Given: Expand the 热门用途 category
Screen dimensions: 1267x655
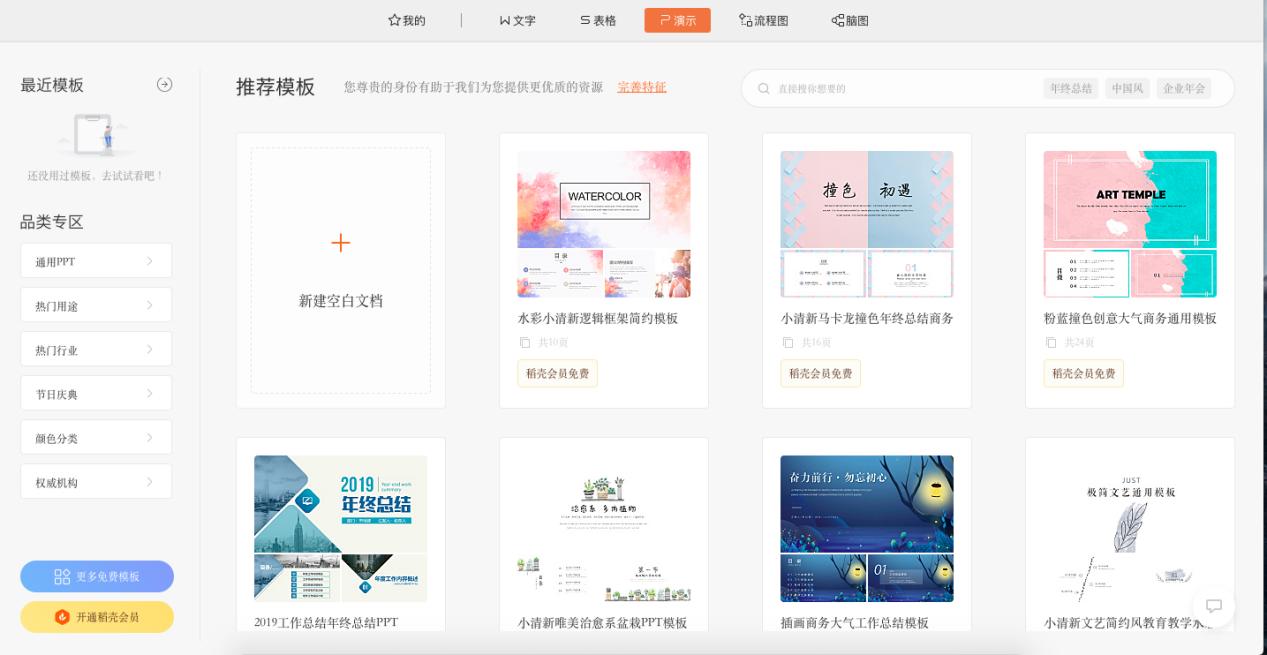Looking at the screenshot, I should point(96,304).
